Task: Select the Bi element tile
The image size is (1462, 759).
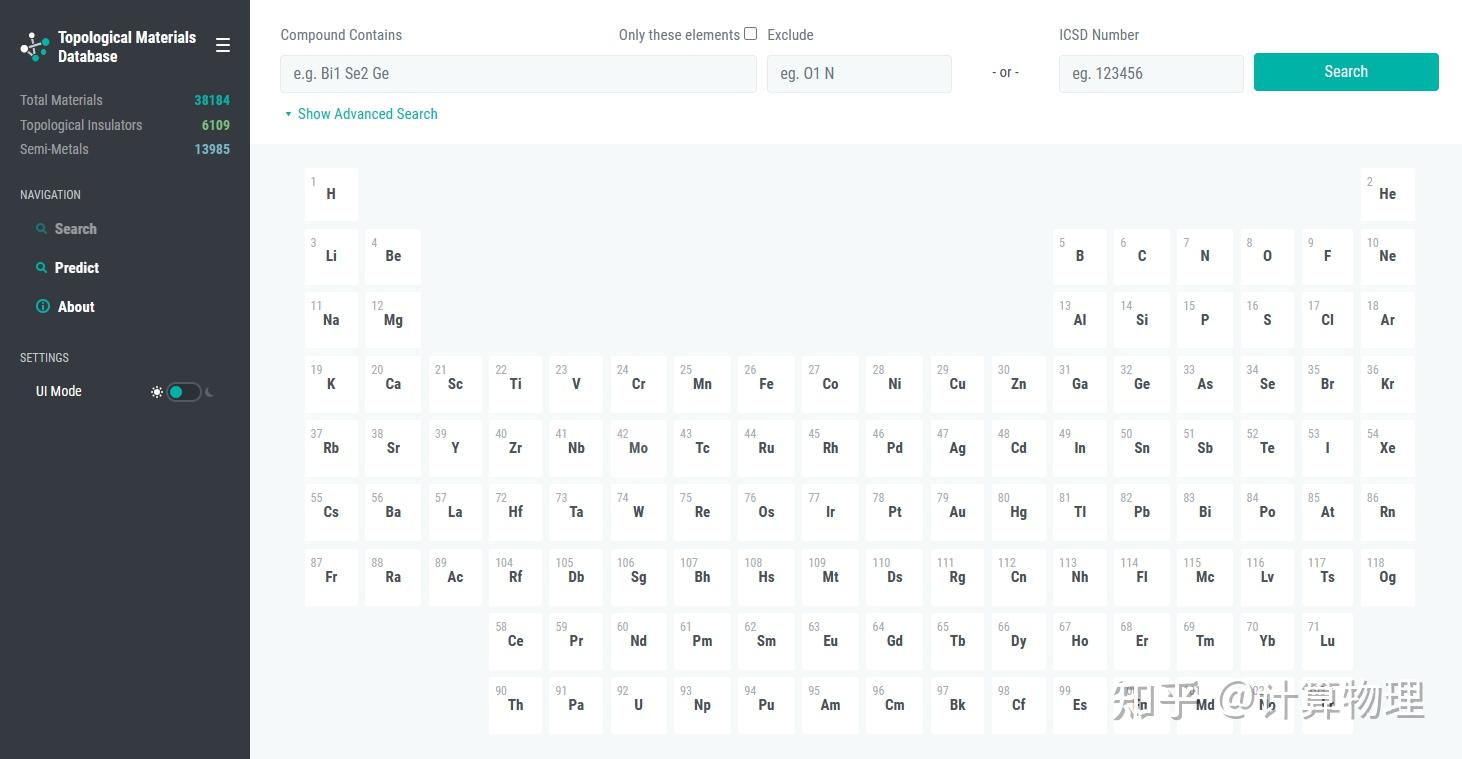Action: [1204, 512]
